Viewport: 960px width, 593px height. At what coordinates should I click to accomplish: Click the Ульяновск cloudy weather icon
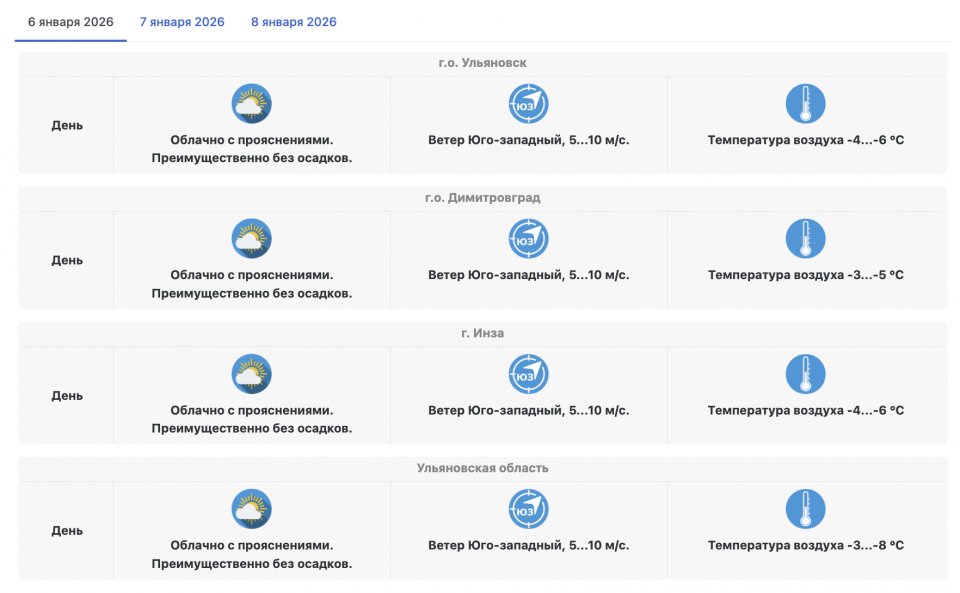(252, 104)
